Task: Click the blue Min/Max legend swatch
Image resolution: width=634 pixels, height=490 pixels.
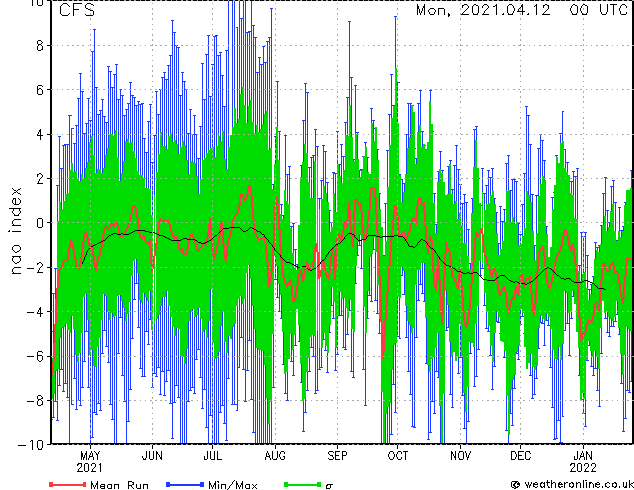Action: pyautogui.click(x=185, y=484)
